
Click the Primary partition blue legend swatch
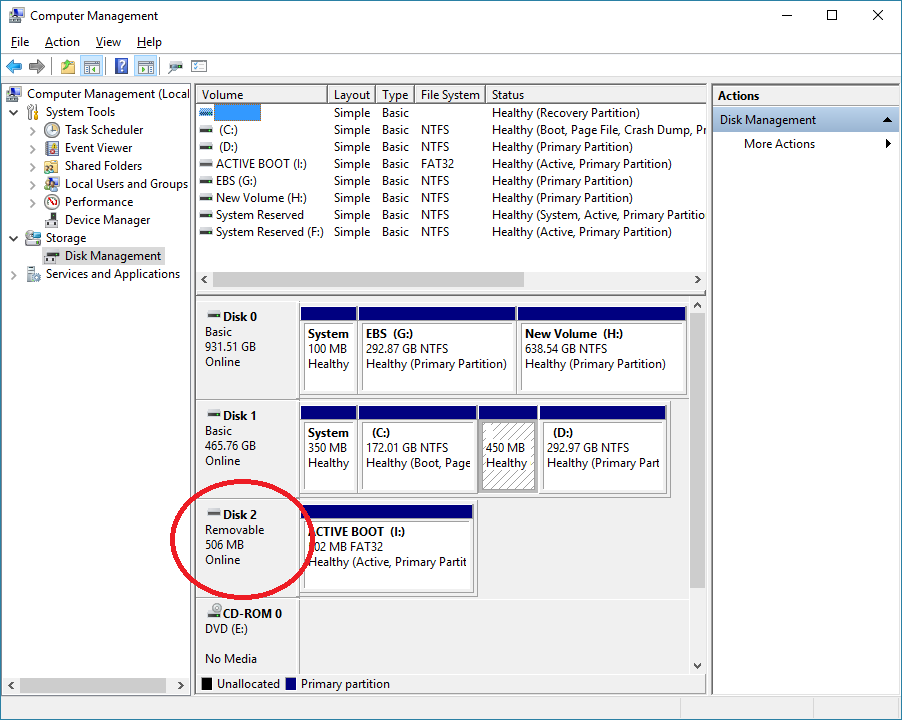(291, 684)
